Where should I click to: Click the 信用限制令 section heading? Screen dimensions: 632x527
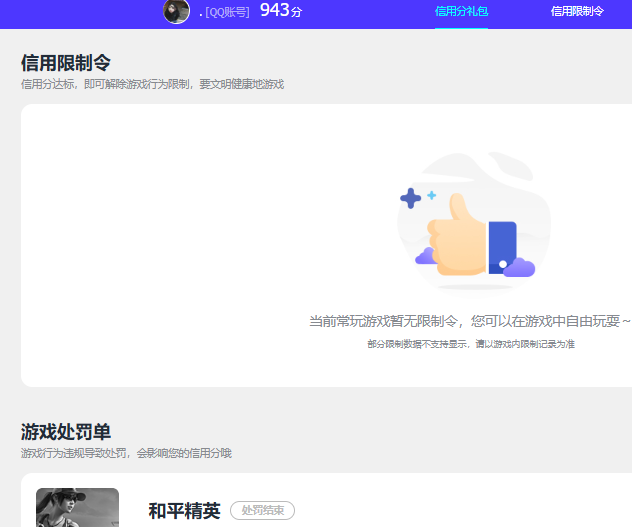pyautogui.click(x=66, y=62)
